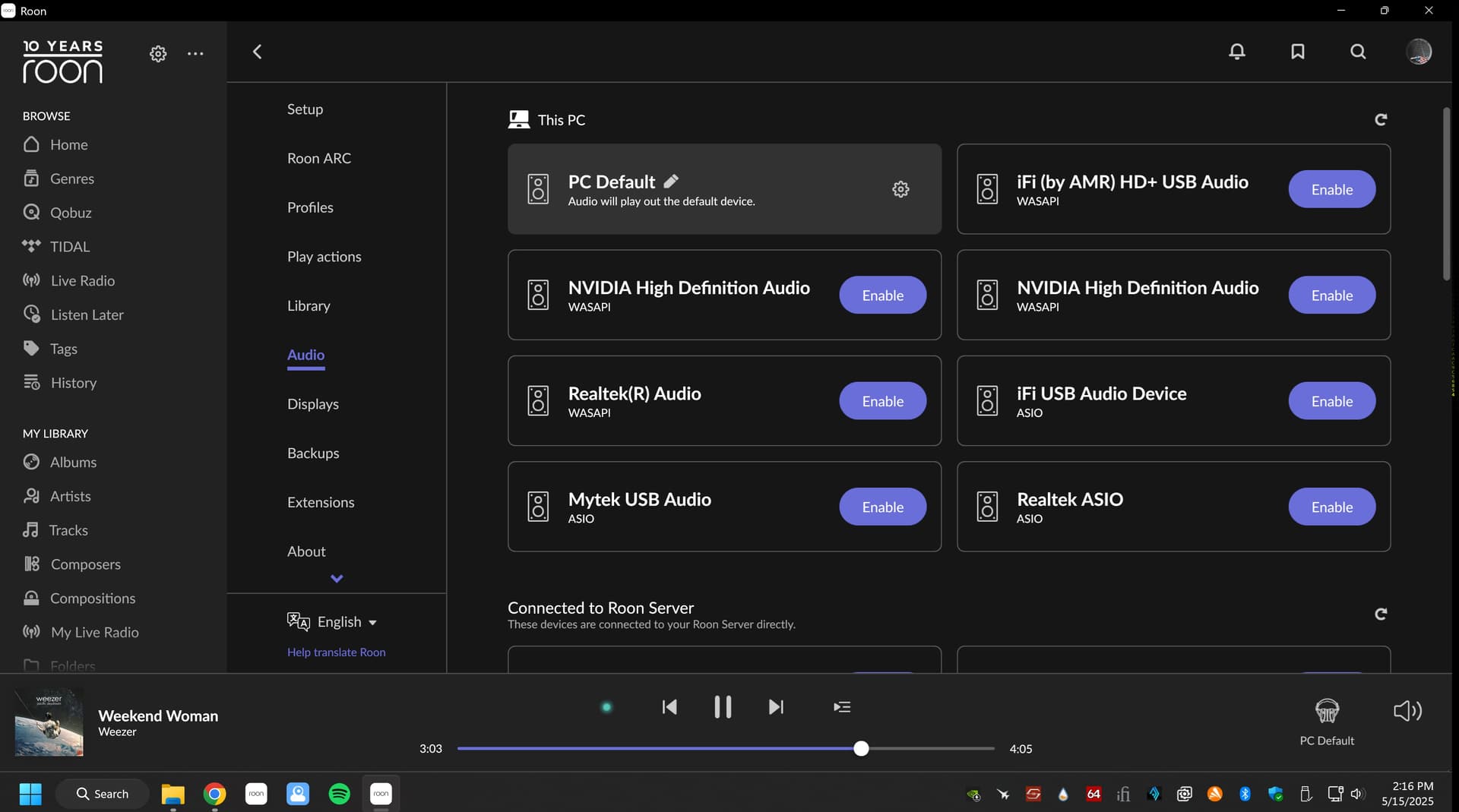This screenshot has height=812, width=1459.
Task: Select the Play actions settings tab
Action: 324,257
